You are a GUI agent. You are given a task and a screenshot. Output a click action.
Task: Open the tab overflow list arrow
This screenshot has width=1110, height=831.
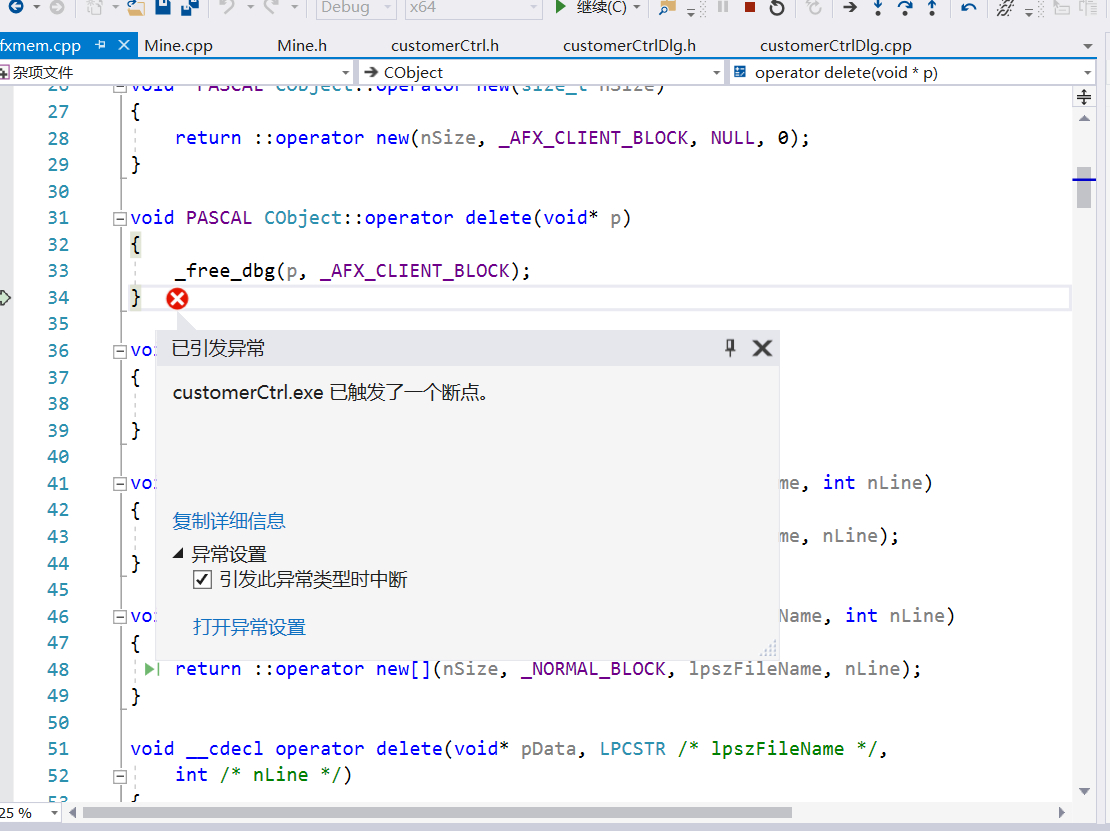pyautogui.click(x=1088, y=47)
